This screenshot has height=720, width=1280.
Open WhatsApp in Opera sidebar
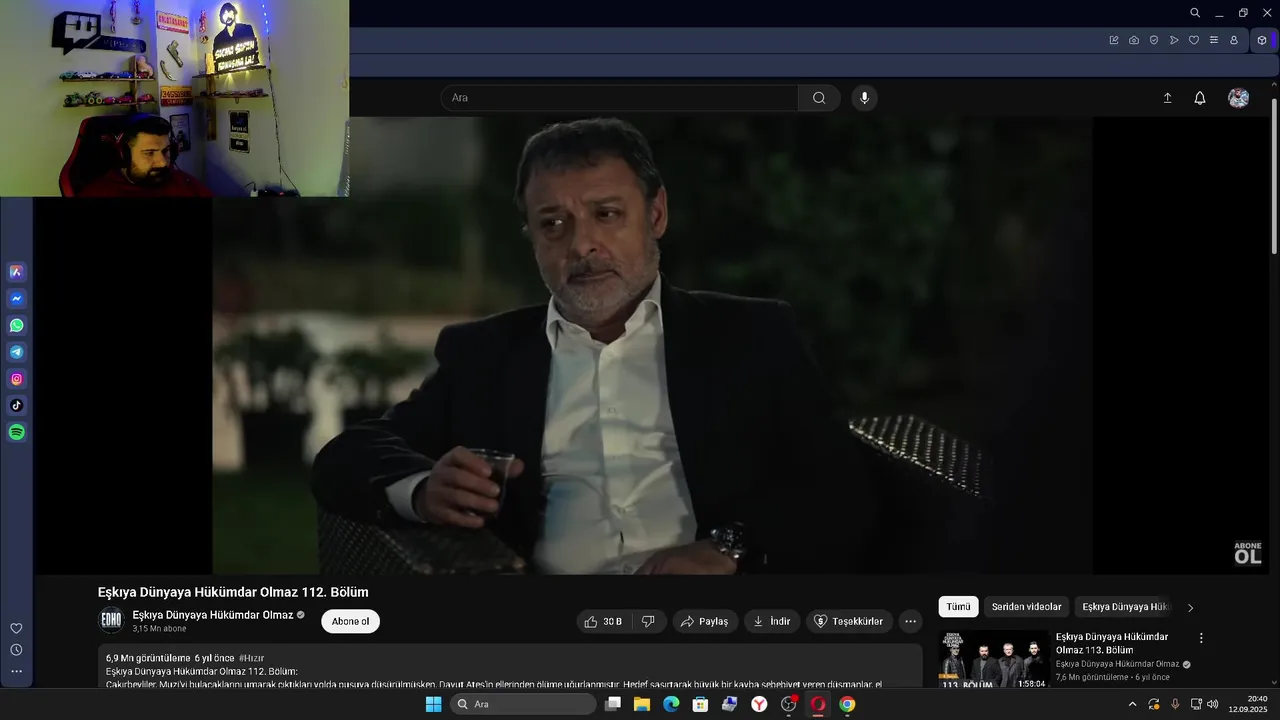tap(16, 326)
